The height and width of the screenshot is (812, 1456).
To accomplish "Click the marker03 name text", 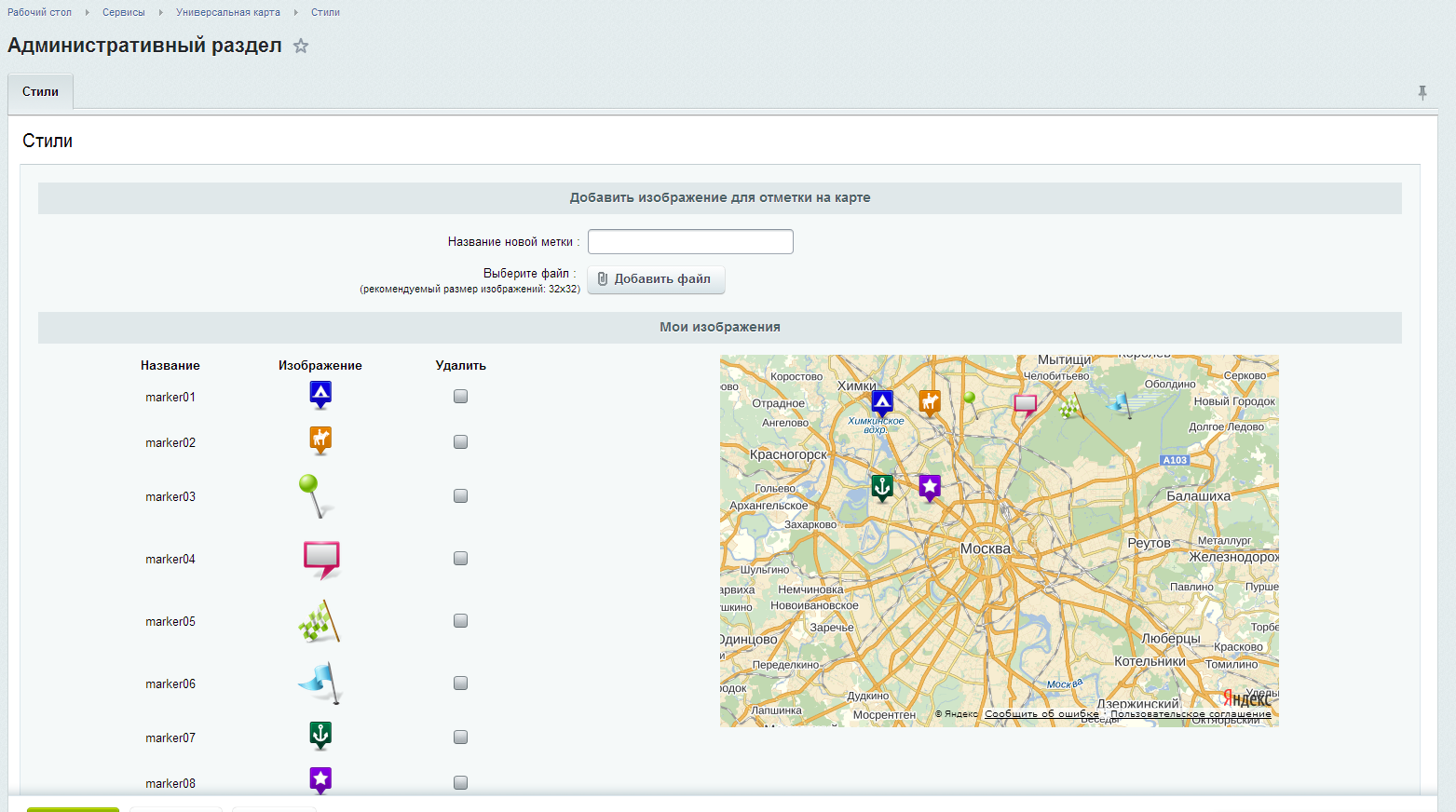I will pos(170,496).
